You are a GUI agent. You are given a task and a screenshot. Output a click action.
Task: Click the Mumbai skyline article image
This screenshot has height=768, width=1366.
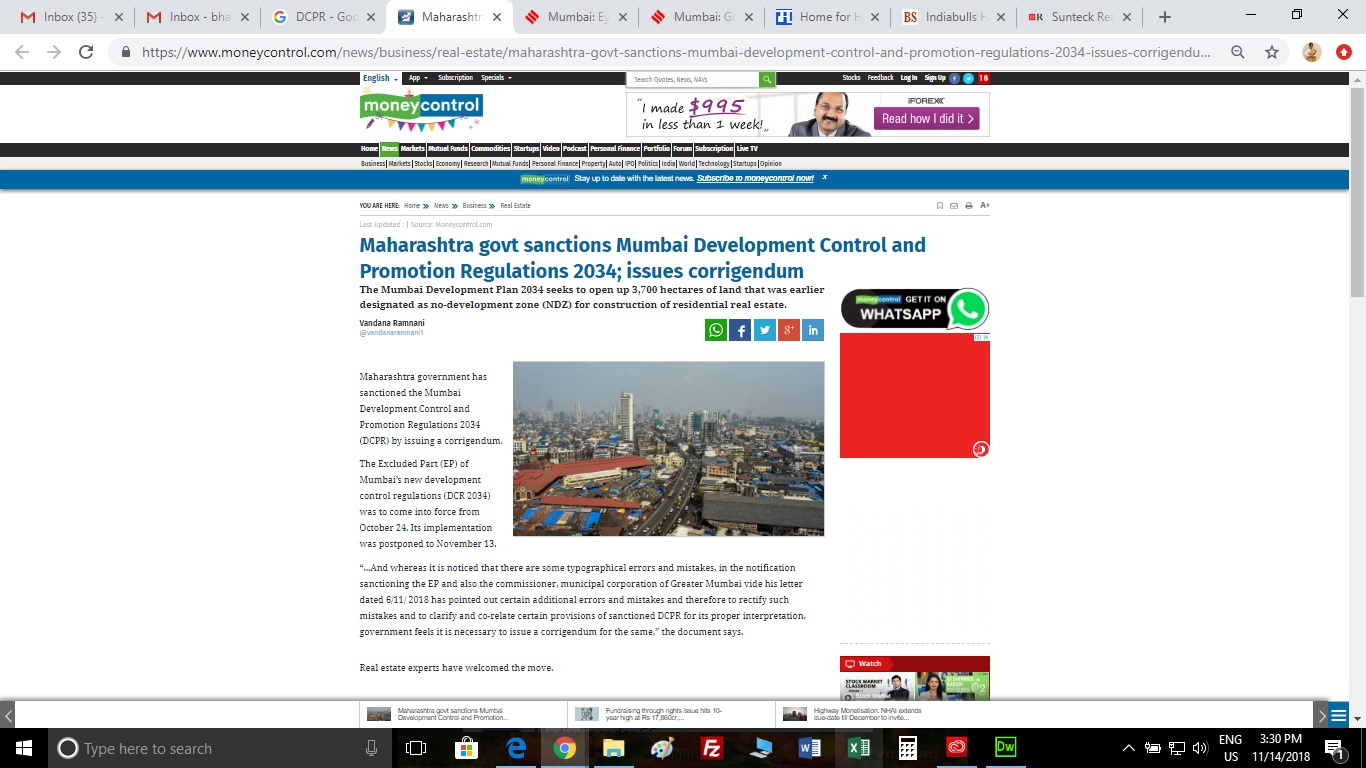point(668,448)
